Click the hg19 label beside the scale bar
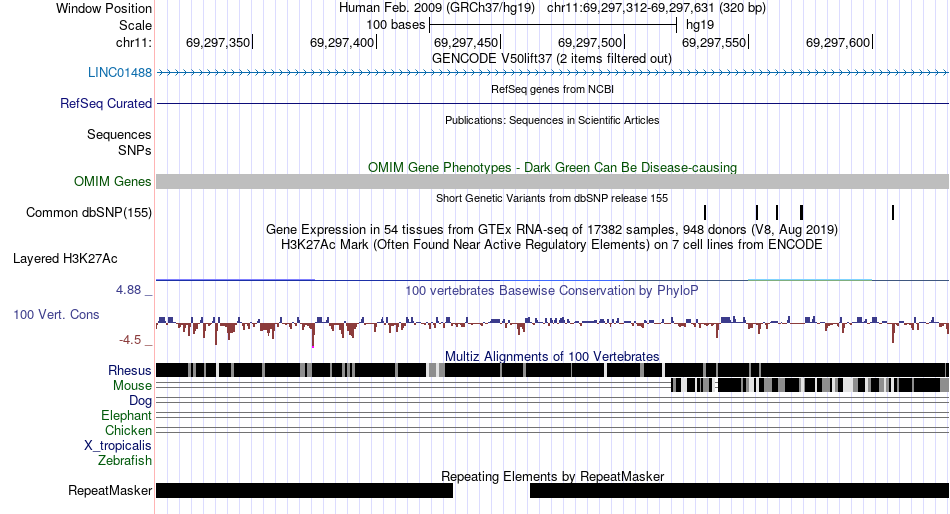The image size is (950, 514). [x=700, y=25]
